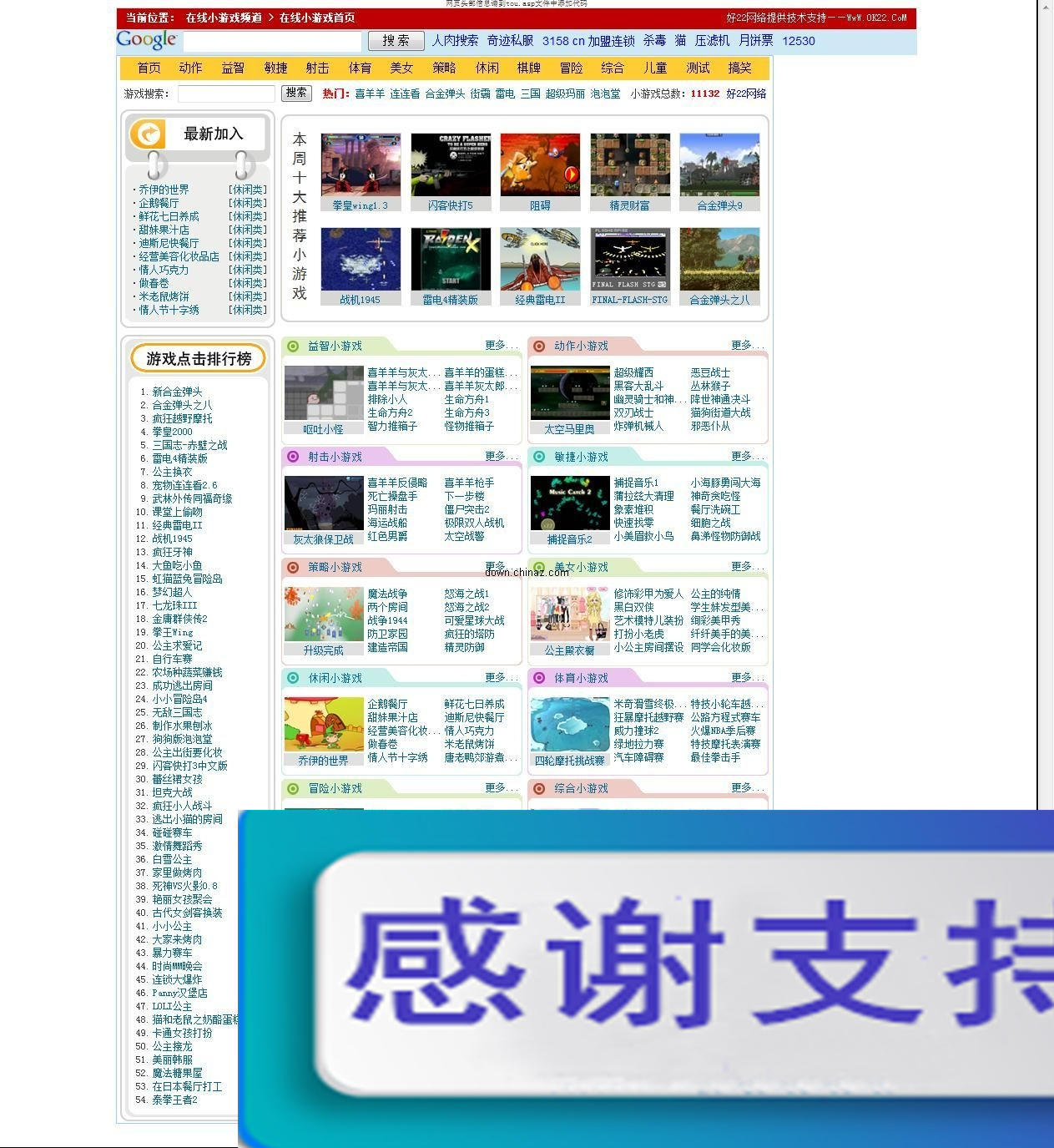
Task: Select 射击 category in navigation bar
Action: point(317,68)
